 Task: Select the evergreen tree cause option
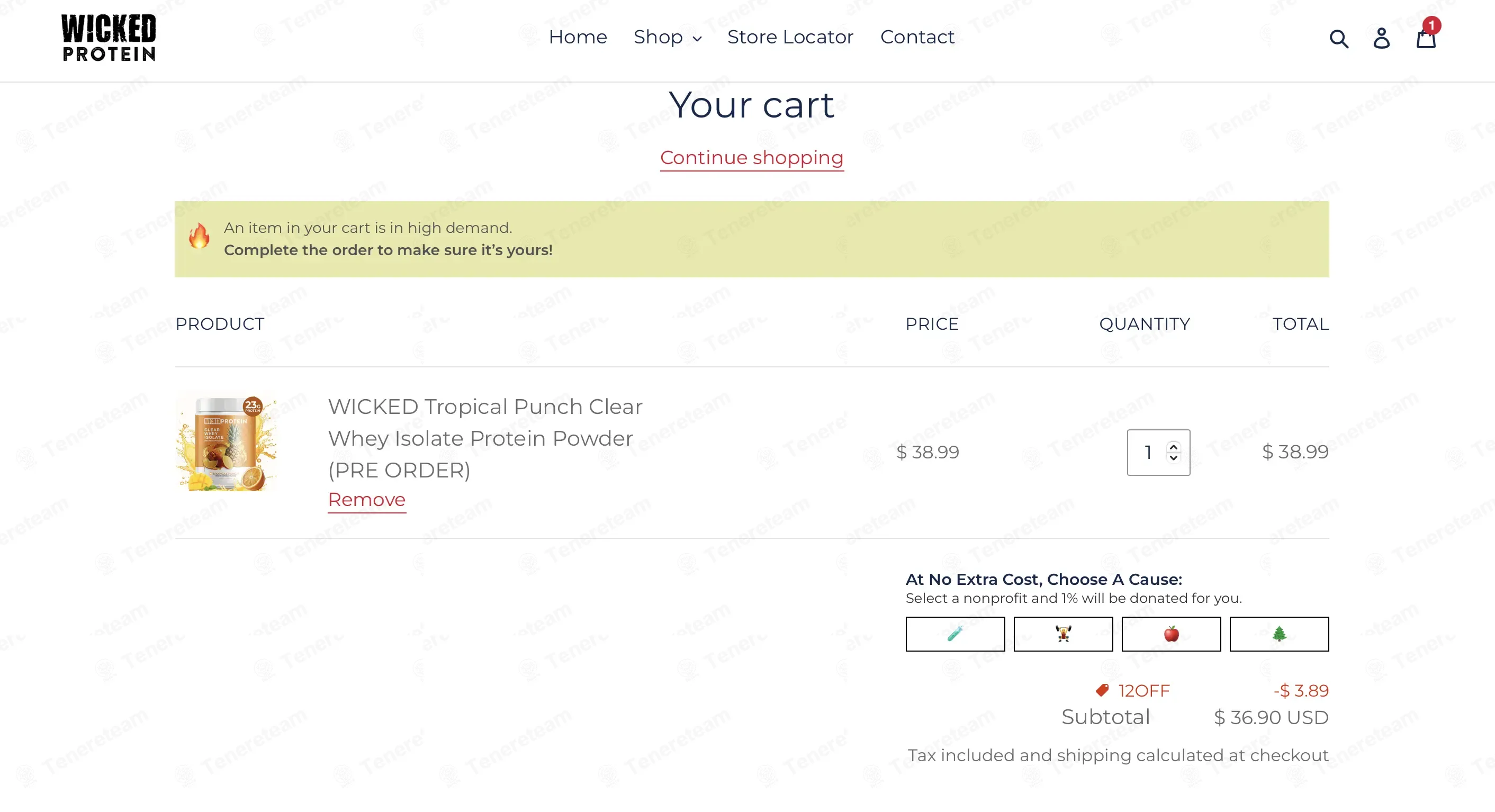[1279, 634]
